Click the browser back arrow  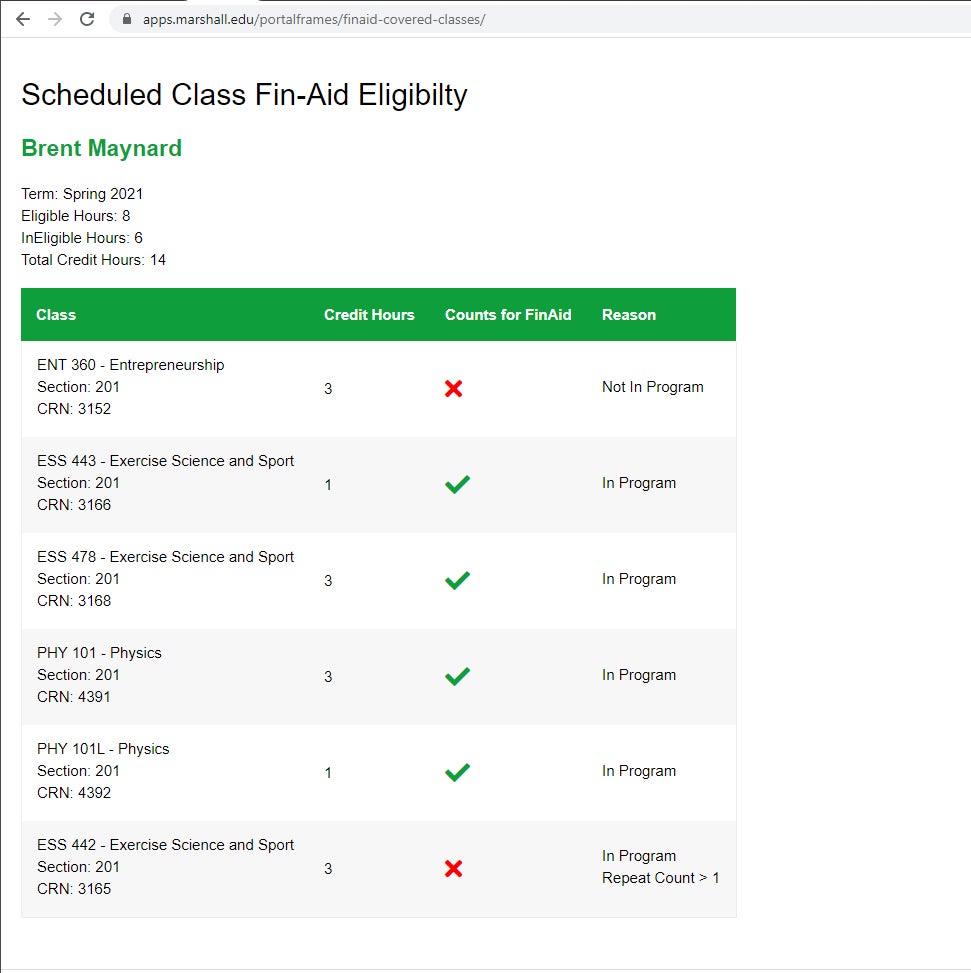pos(22,19)
